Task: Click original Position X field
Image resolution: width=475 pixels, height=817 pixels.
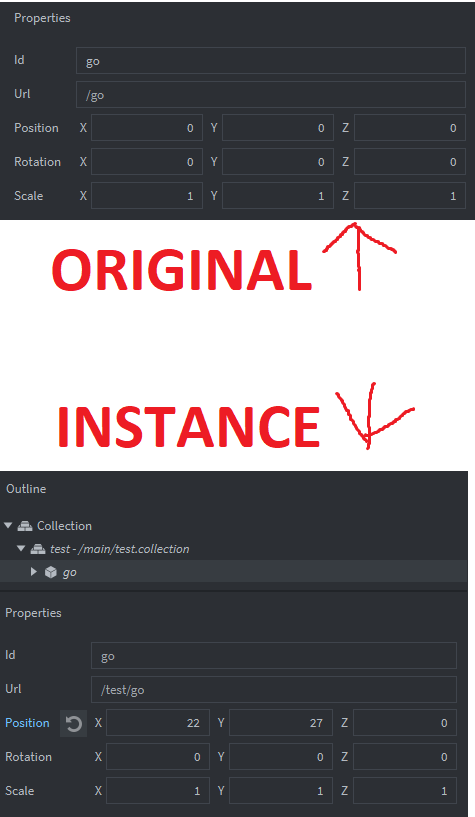Action: (147, 128)
